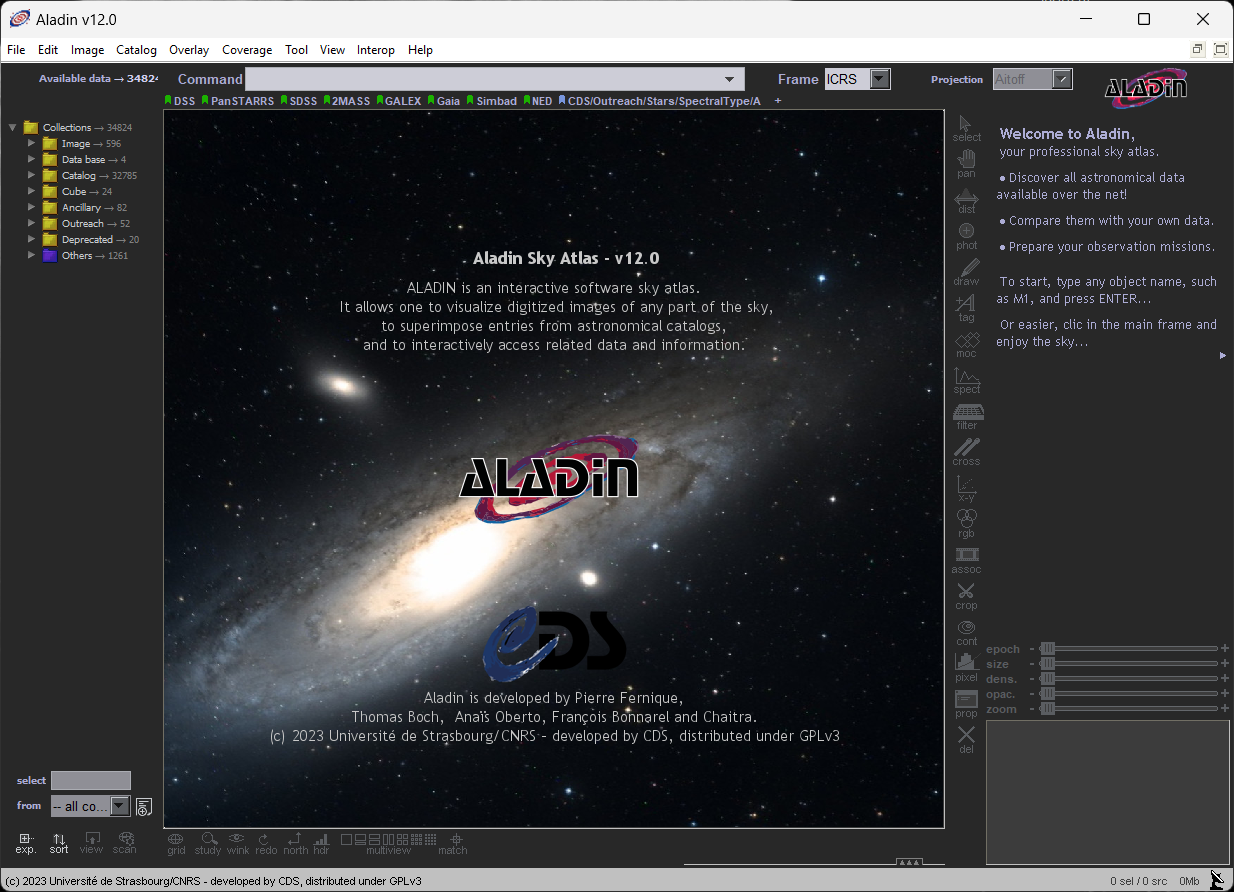Toggle the wink eye mode
Viewport: 1234px width, 892px height.
[x=237, y=843]
